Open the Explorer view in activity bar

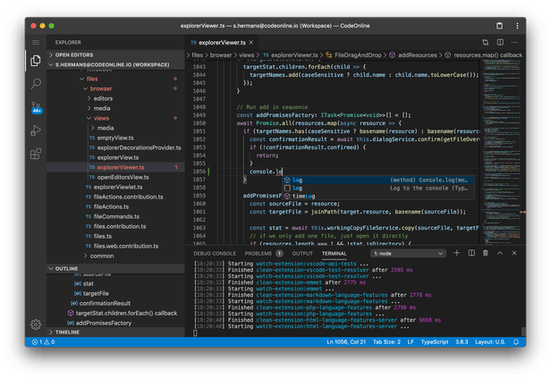point(35,60)
